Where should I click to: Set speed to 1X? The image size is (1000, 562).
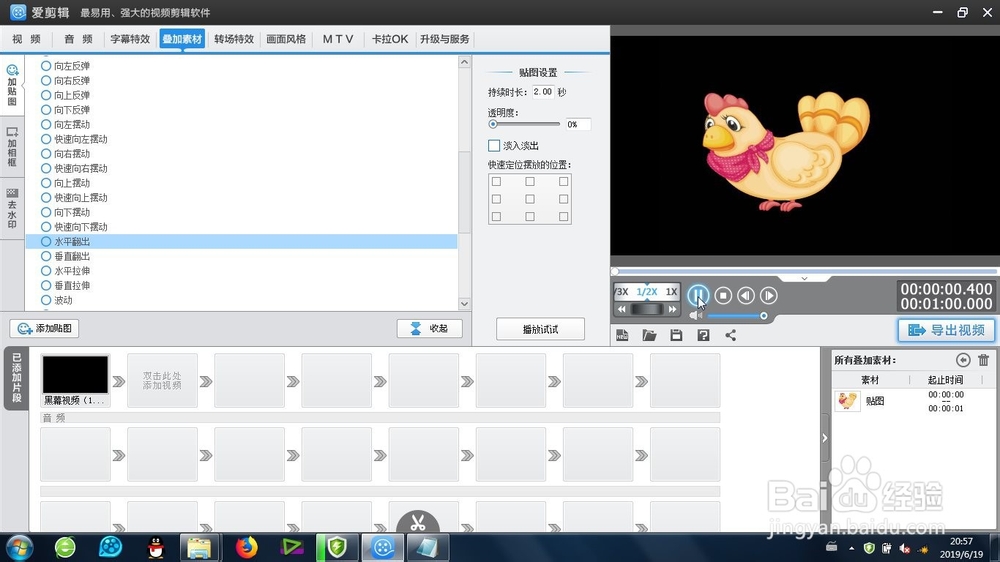(671, 292)
